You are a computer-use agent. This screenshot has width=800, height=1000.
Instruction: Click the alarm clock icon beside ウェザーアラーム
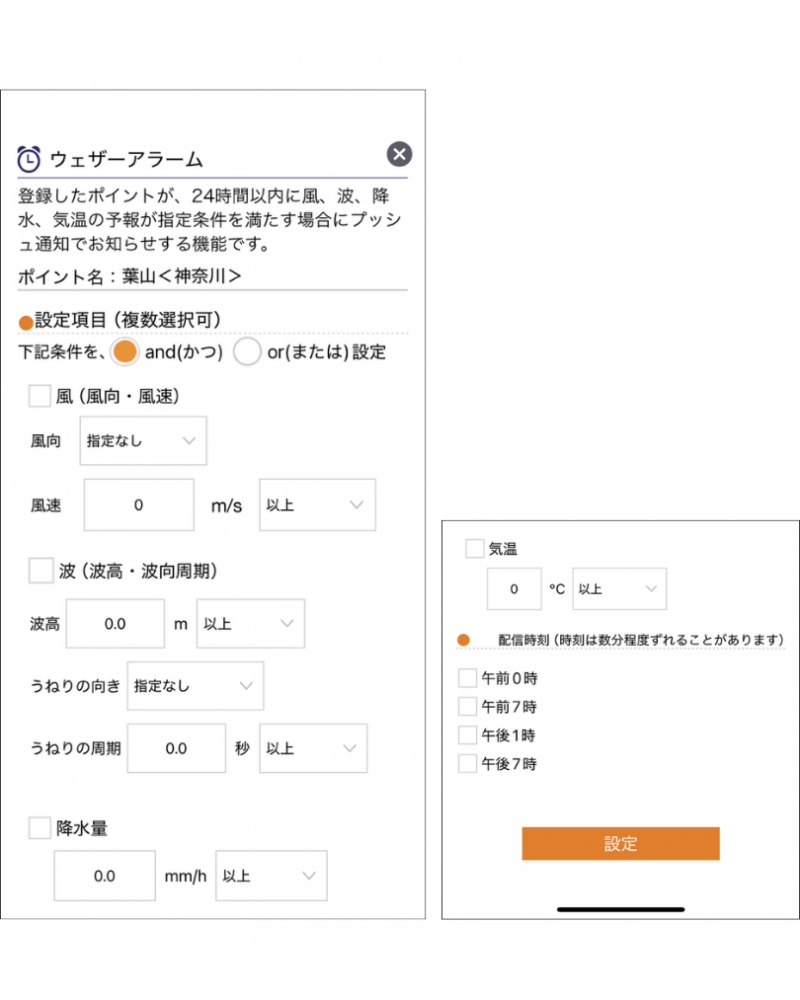click(x=29, y=159)
